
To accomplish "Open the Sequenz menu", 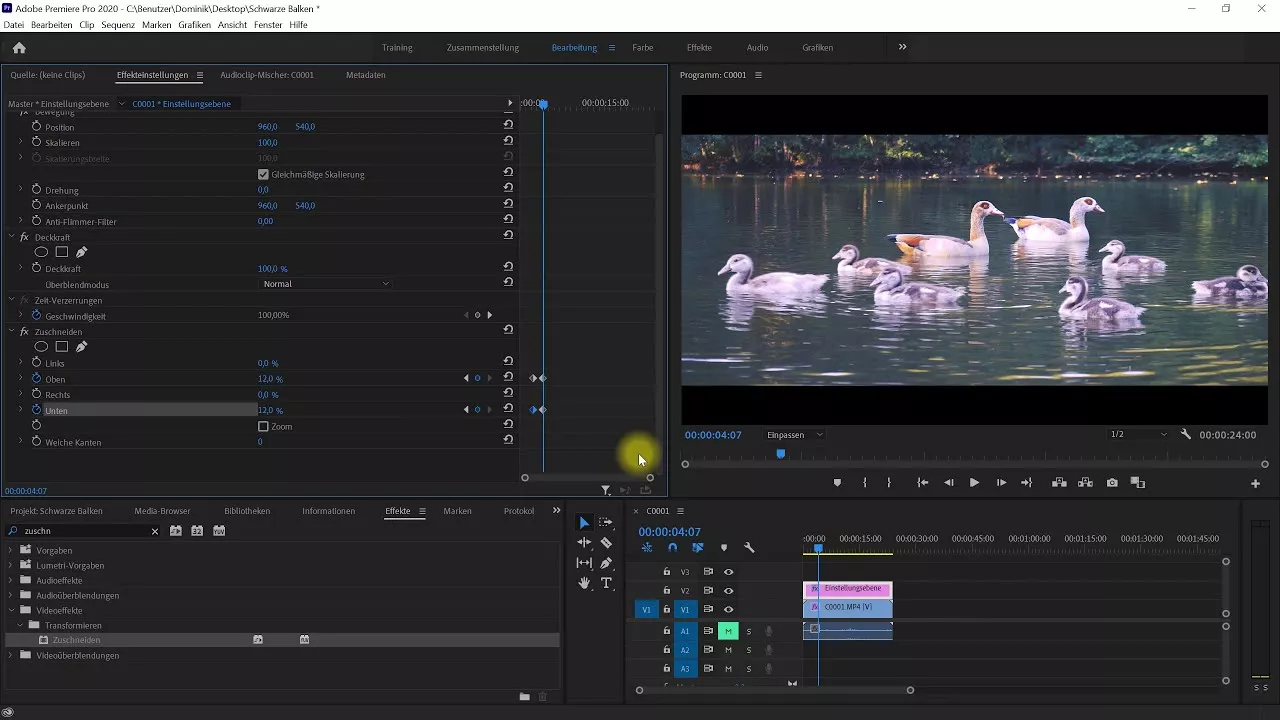I will 119,25.
